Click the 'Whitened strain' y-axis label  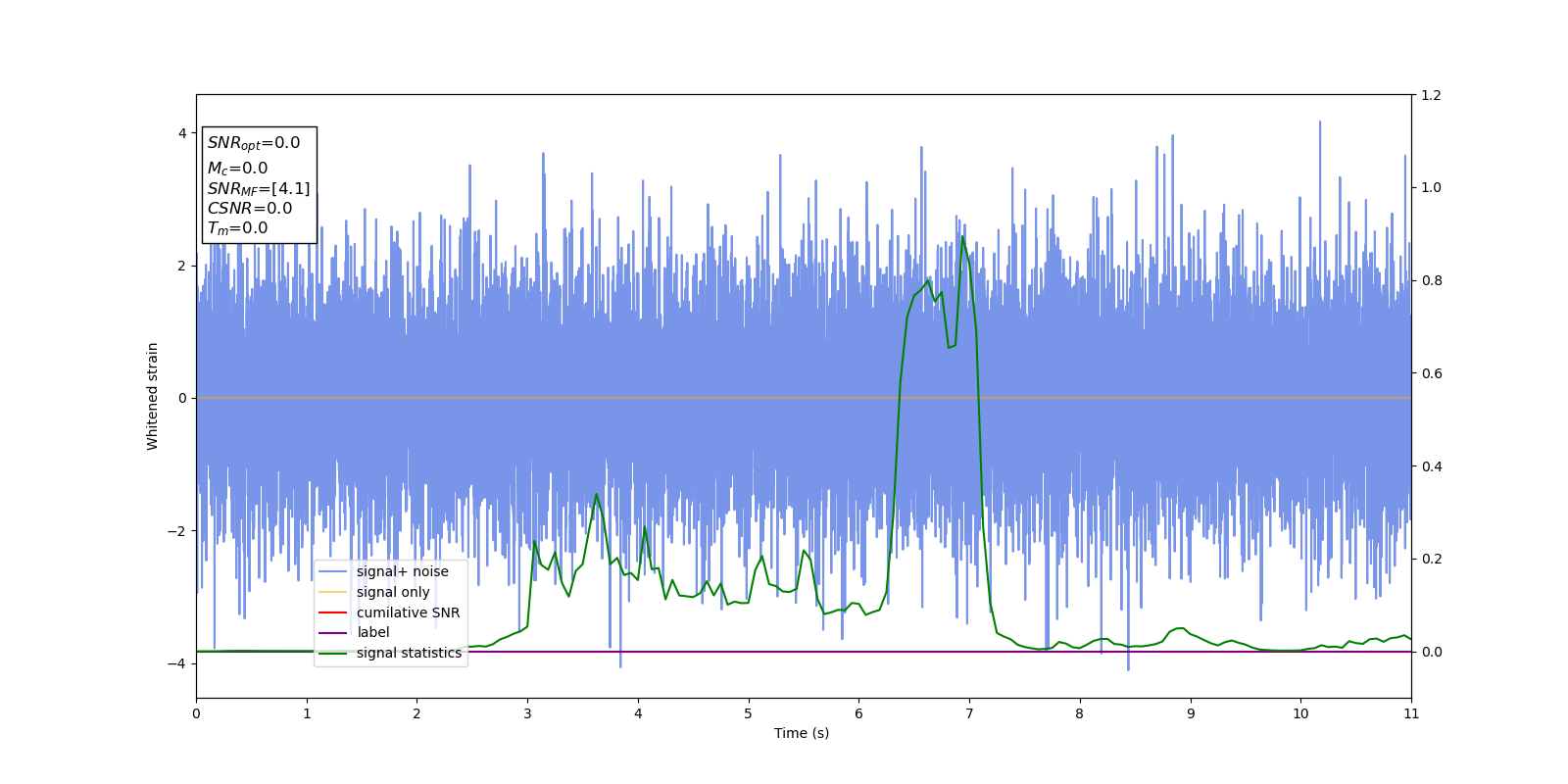tap(153, 396)
